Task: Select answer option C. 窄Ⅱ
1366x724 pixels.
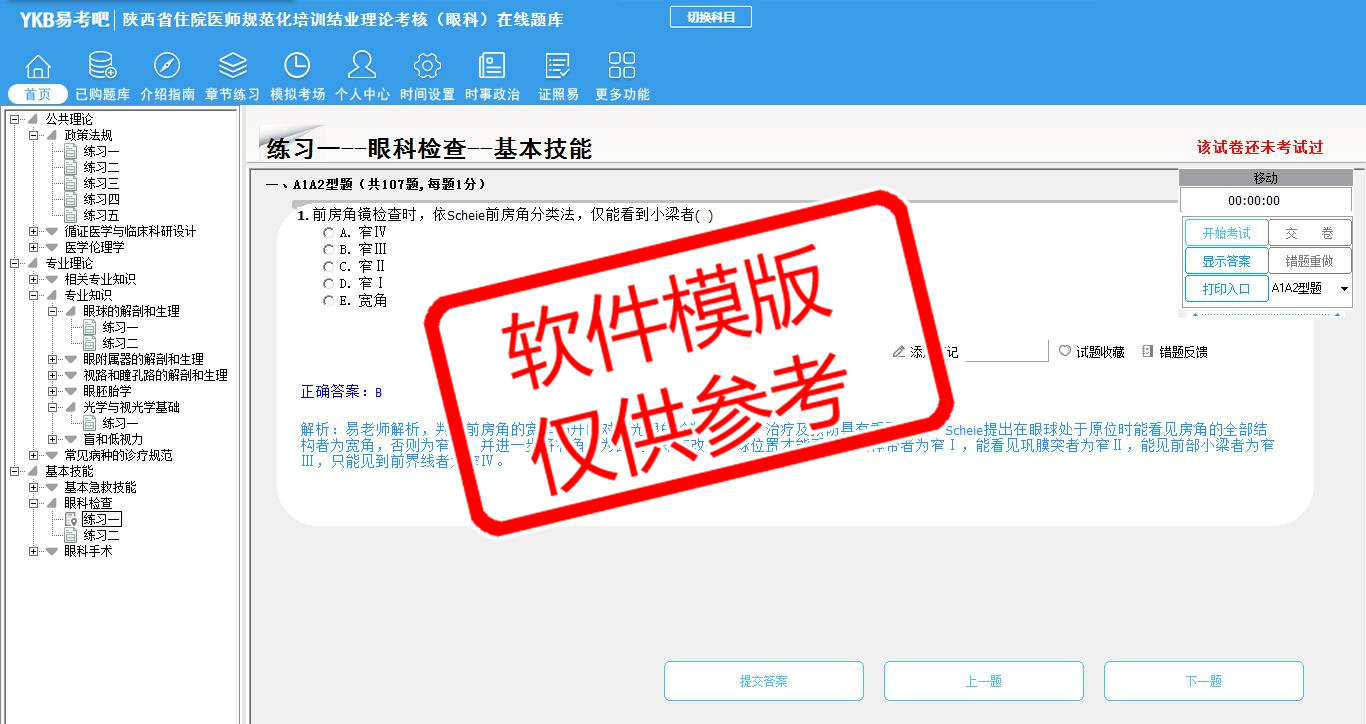Action: click(x=328, y=266)
